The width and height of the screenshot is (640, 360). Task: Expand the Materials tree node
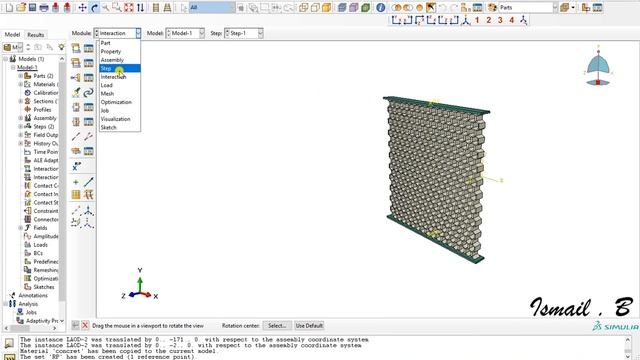[x=20, y=84]
